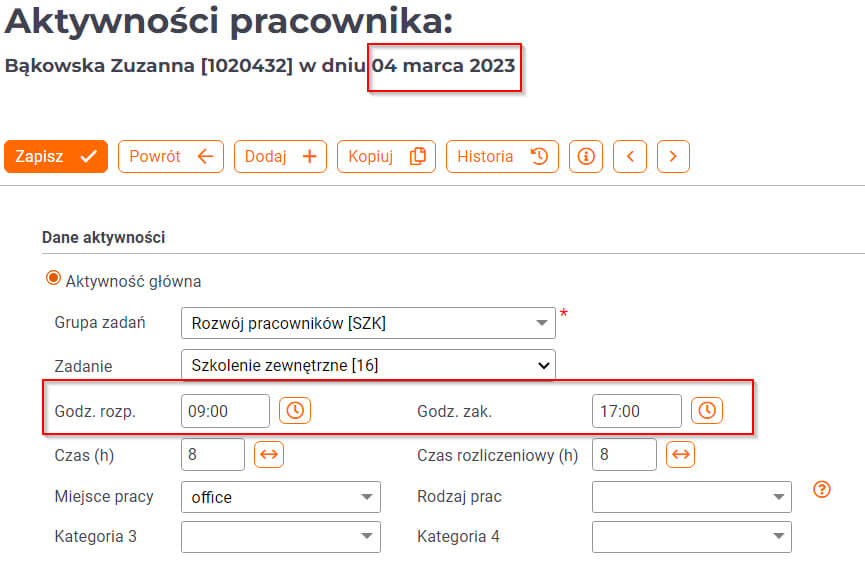This screenshot has width=865, height=564.
Task: Open the orange question mark help icon
Action: tap(822, 489)
